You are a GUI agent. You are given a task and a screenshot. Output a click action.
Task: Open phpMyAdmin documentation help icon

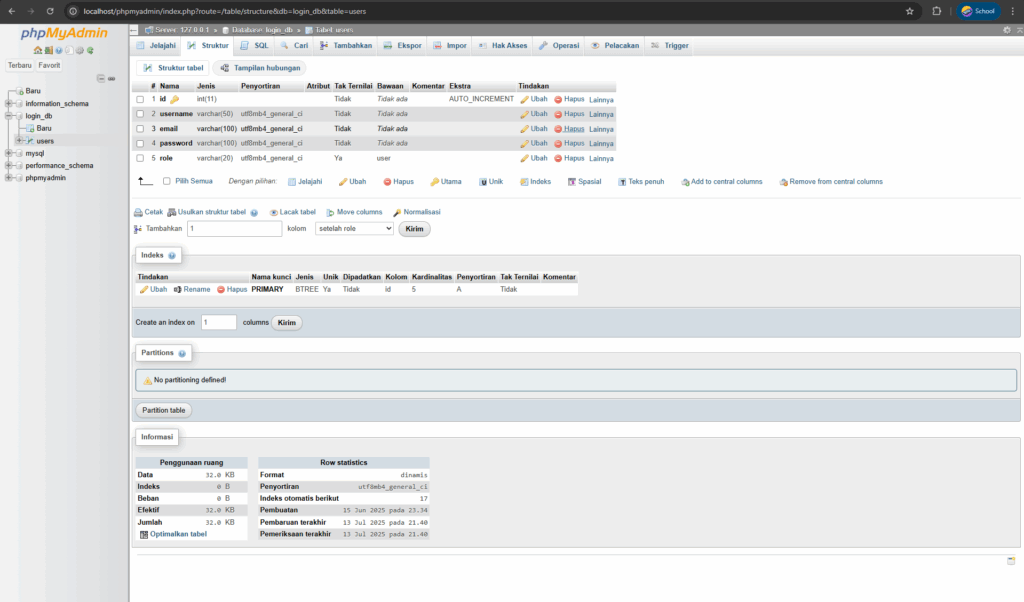pyautogui.click(x=59, y=50)
